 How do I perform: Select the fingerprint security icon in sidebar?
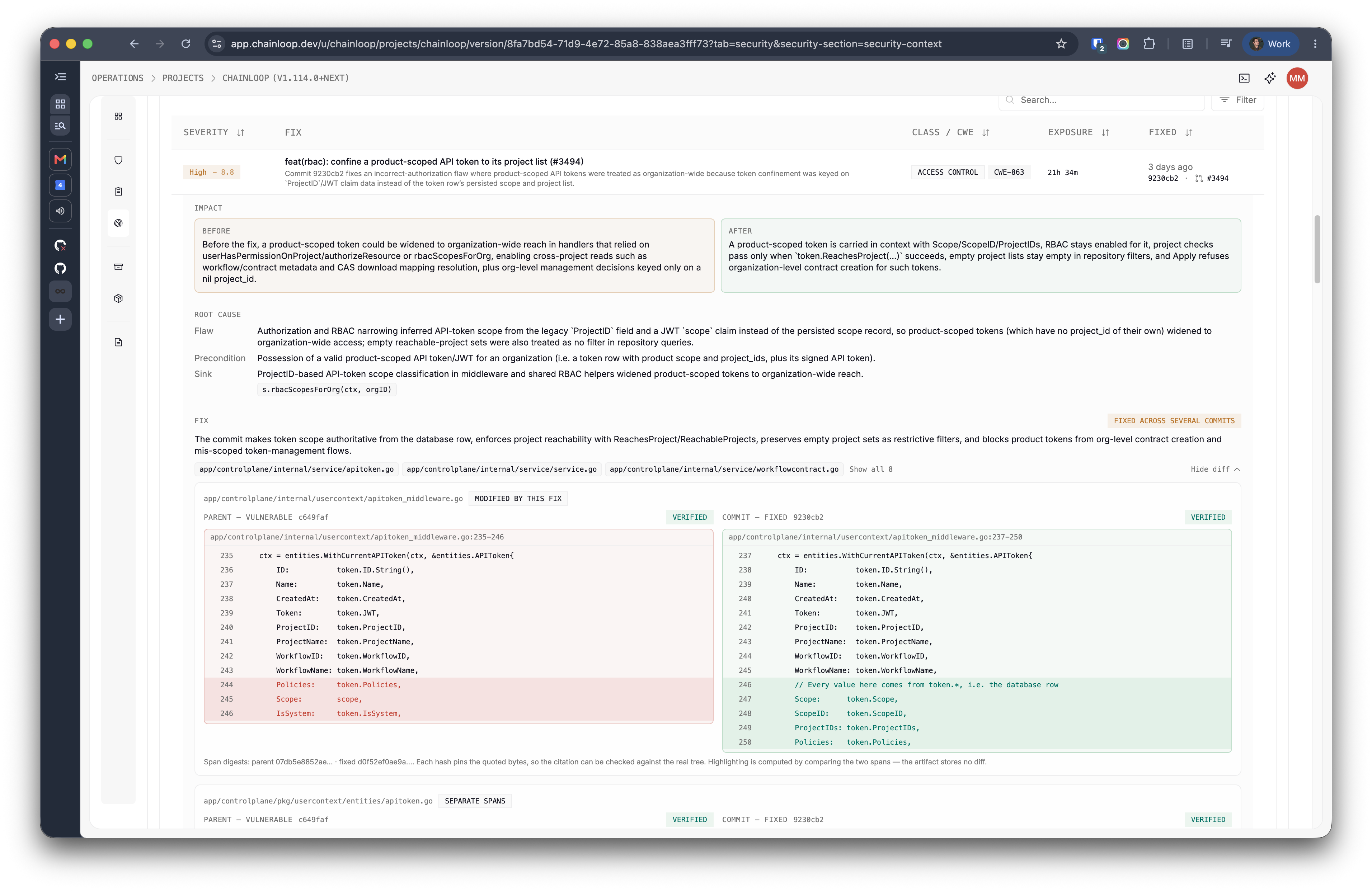(118, 223)
